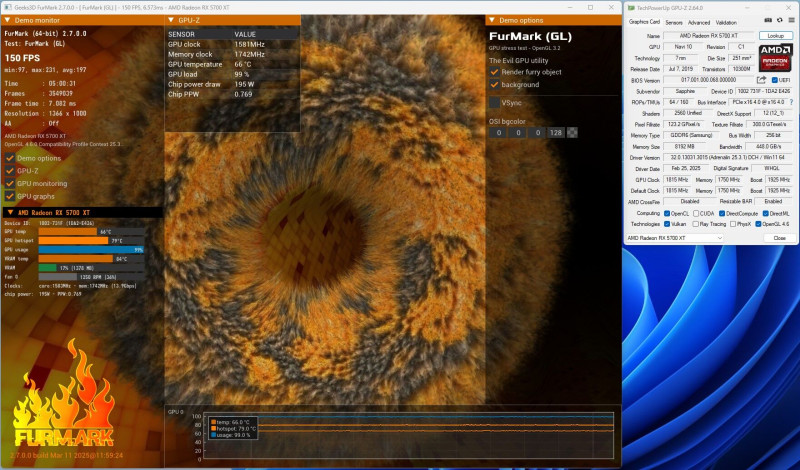
Task: Check the Ray Tracing checkbox
Action: (696, 224)
